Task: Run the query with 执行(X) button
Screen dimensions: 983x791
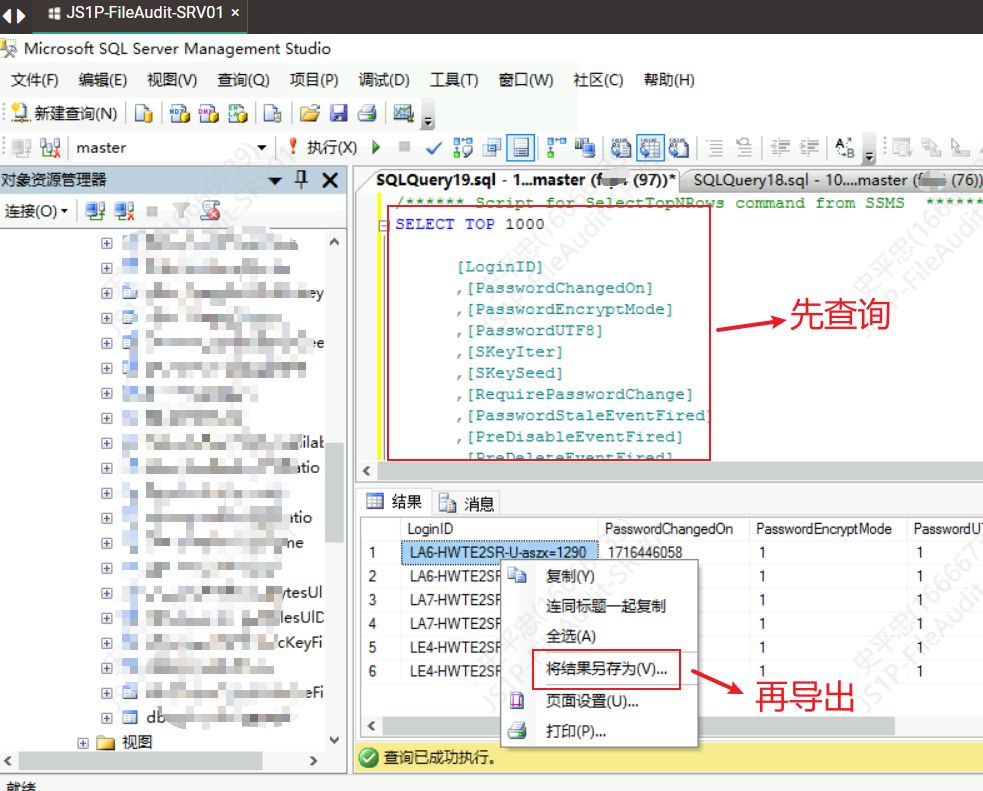Action: [x=322, y=148]
